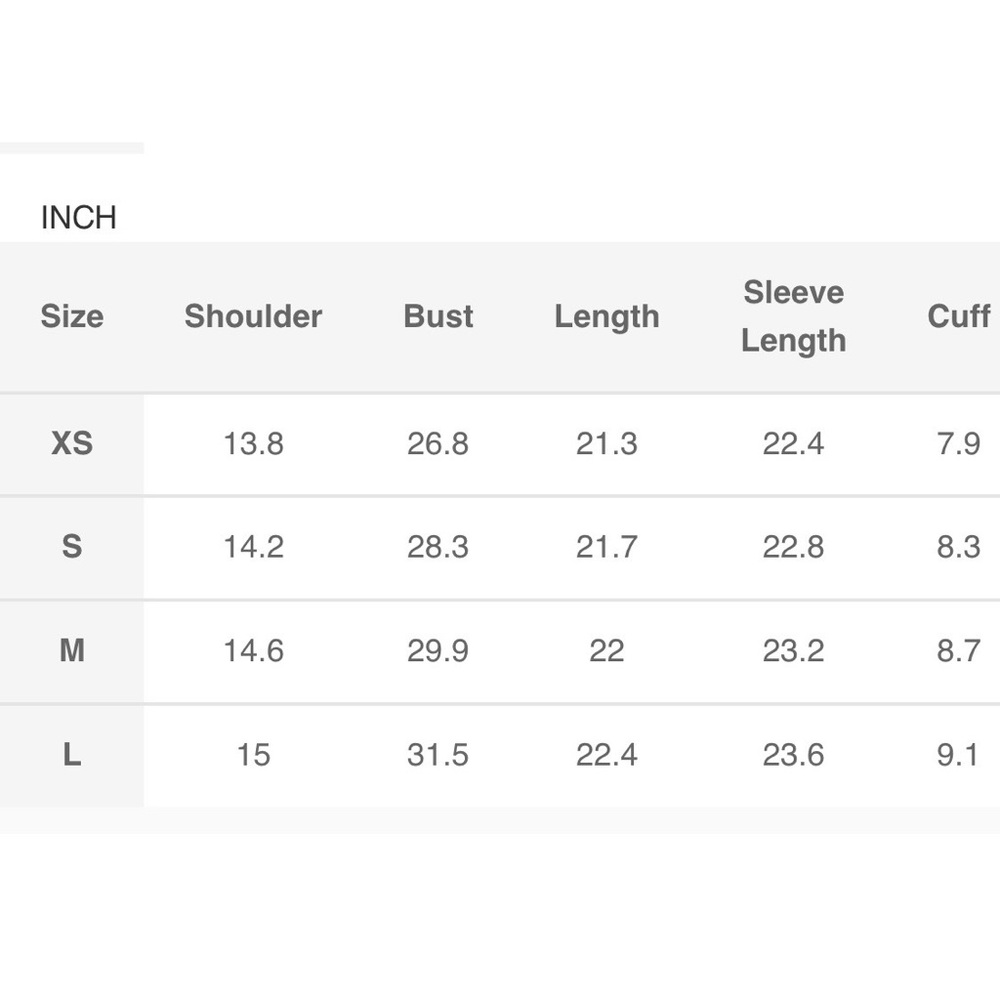Image resolution: width=1000 pixels, height=1000 pixels.
Task: Click the S sleeve length value 22.8
Action: click(794, 547)
